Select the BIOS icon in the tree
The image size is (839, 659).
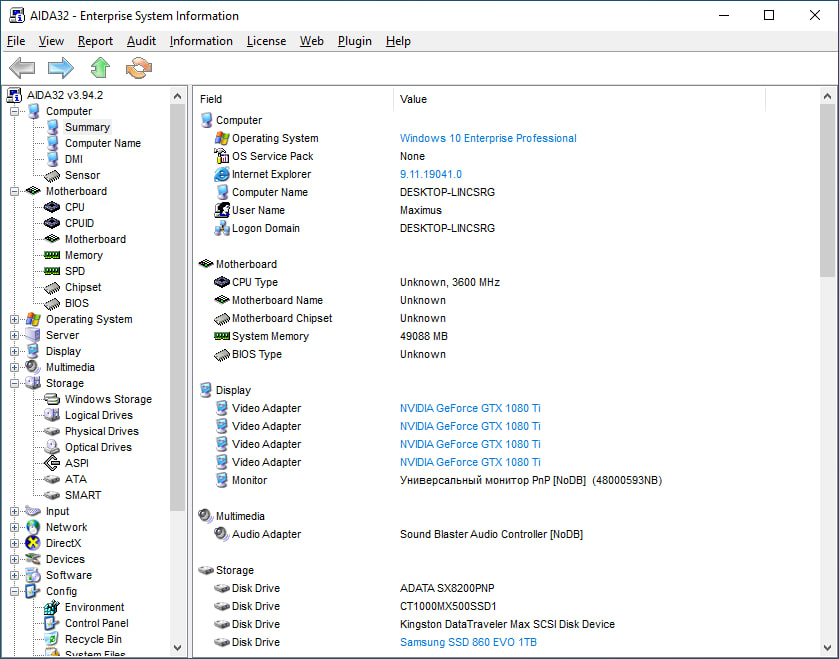point(52,304)
